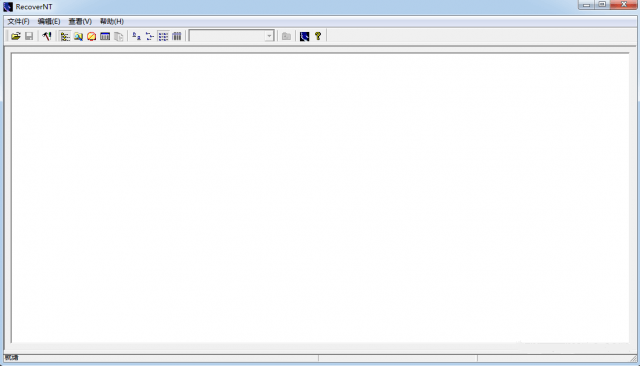Click inside the toolbar combo box field
Screen dimensions: 640x366
(227, 36)
